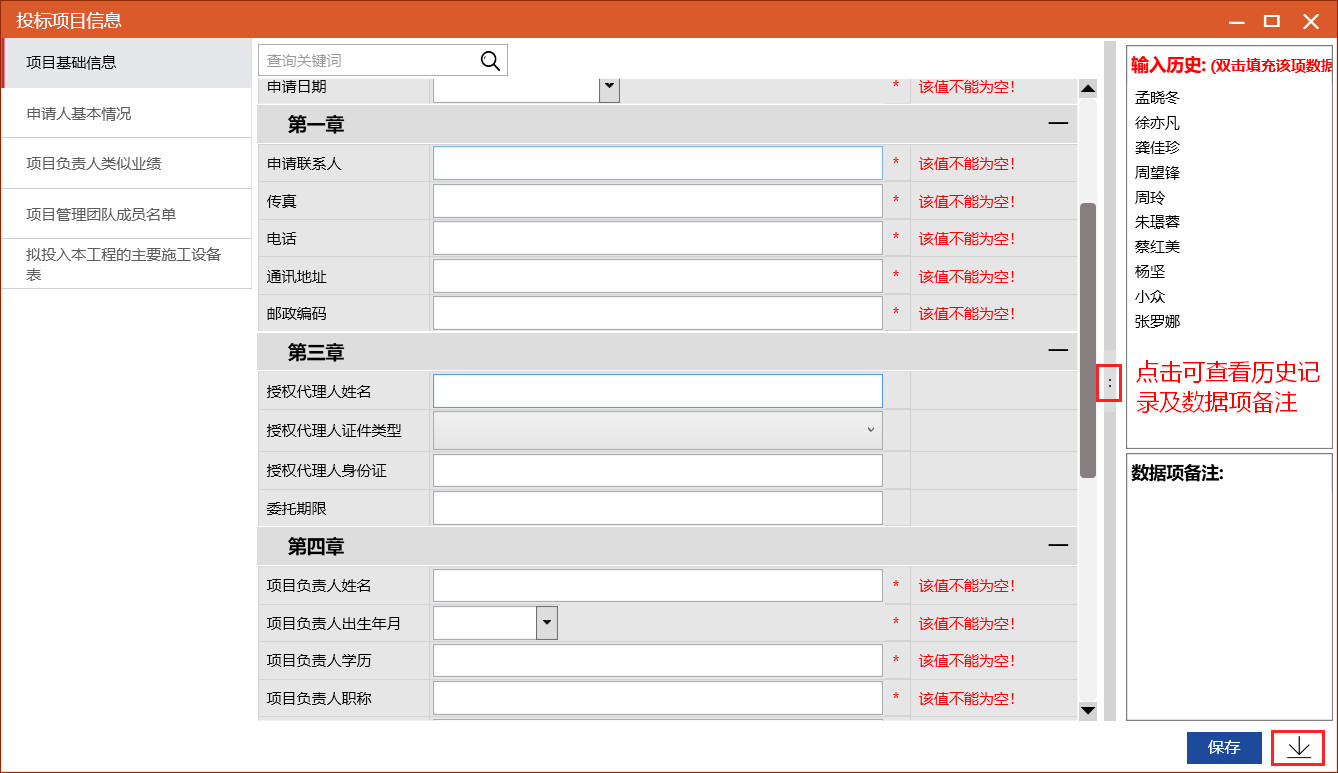Viewport: 1338px width, 773px height.
Task: Focus the 查询关键词 search box
Action: coord(368,61)
